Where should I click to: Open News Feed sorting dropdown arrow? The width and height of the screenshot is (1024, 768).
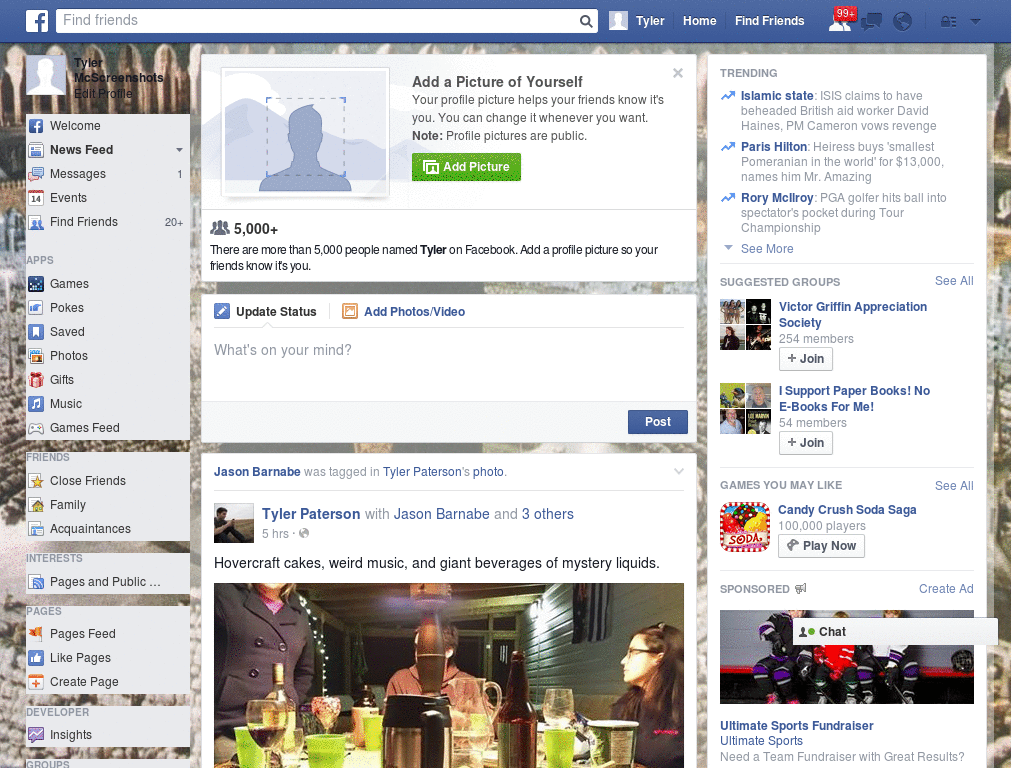click(179, 150)
